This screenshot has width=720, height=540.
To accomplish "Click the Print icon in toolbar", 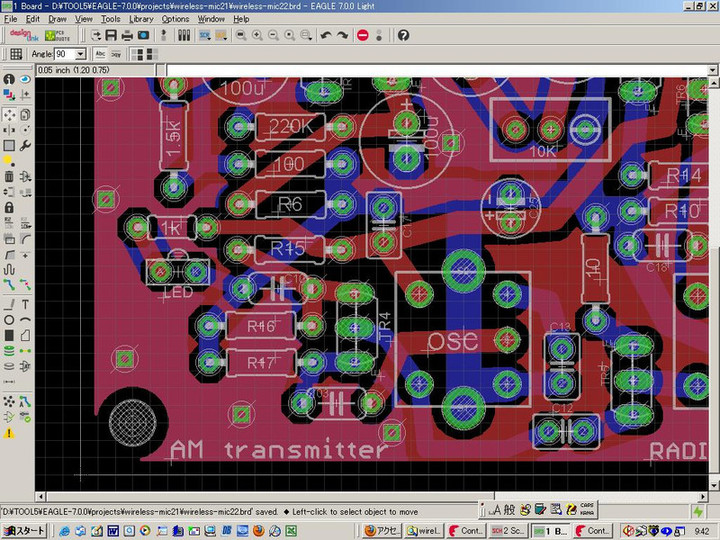I will (x=127, y=35).
